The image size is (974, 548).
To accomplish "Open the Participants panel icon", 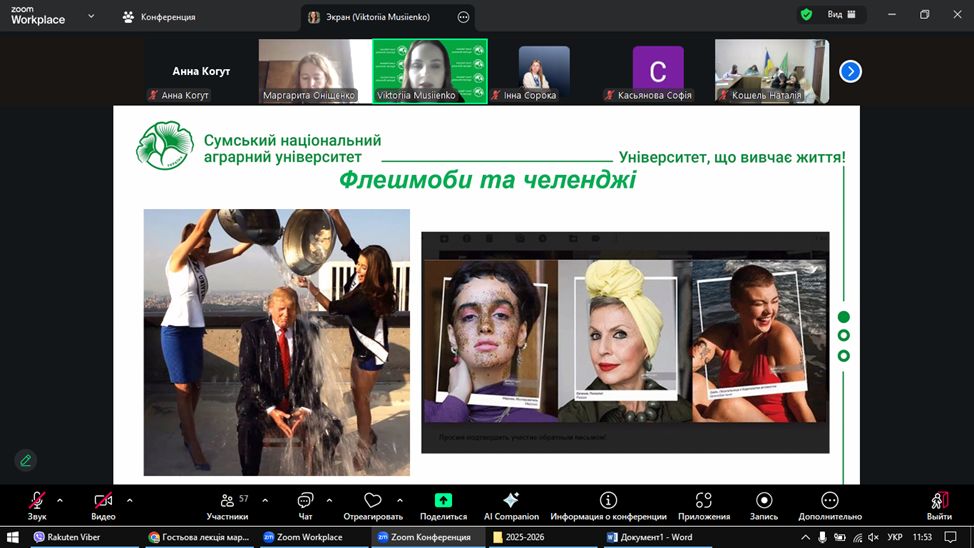I will pos(227,501).
